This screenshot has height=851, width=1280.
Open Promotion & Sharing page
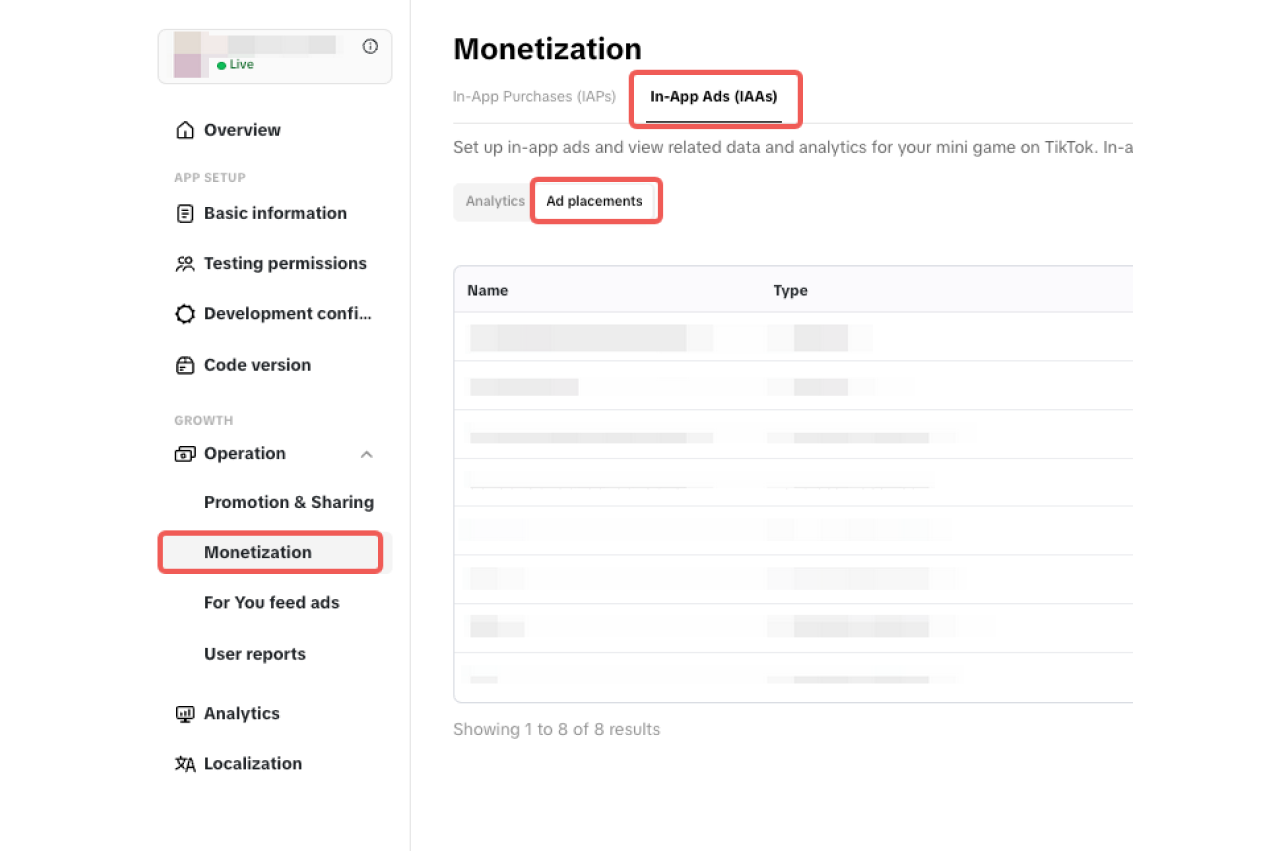click(289, 502)
